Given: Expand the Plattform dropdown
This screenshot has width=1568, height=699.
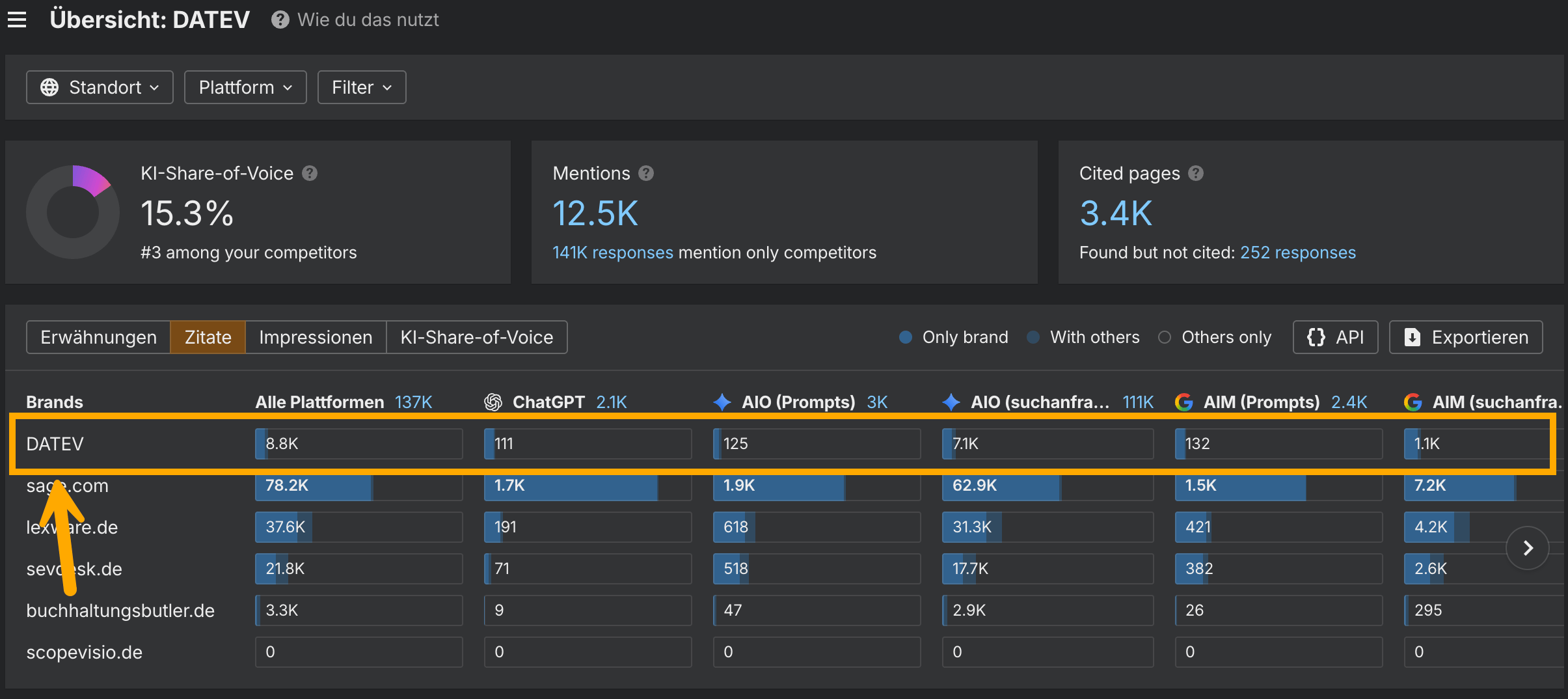Looking at the screenshot, I should [245, 87].
